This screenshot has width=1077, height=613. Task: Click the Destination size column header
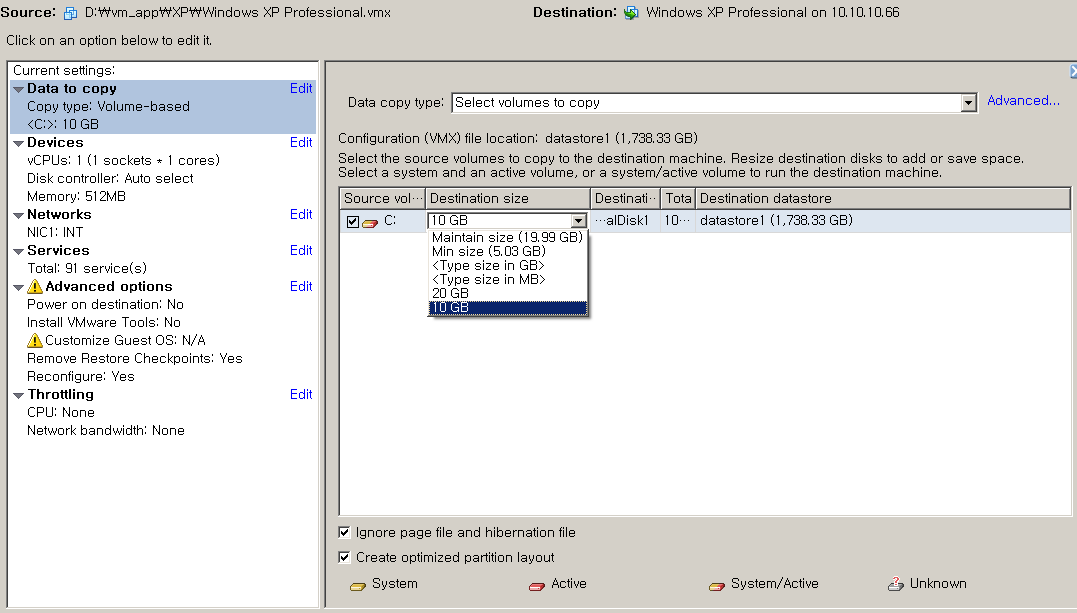pyautogui.click(x=508, y=199)
